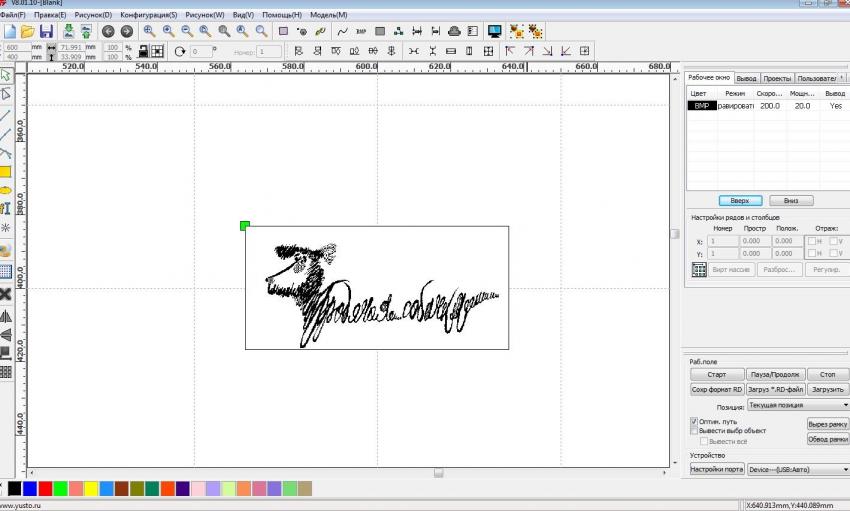Open the Конфигурация(S) menu
Image resolution: width=850 pixels, height=511 pixels.
pos(148,15)
